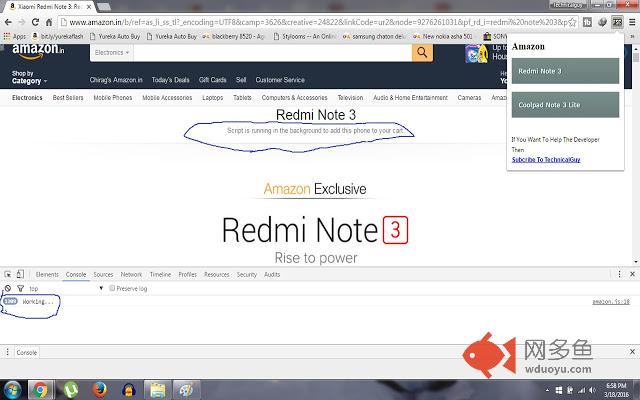
Task: Open the Amazon.in logo
Action: [38, 50]
